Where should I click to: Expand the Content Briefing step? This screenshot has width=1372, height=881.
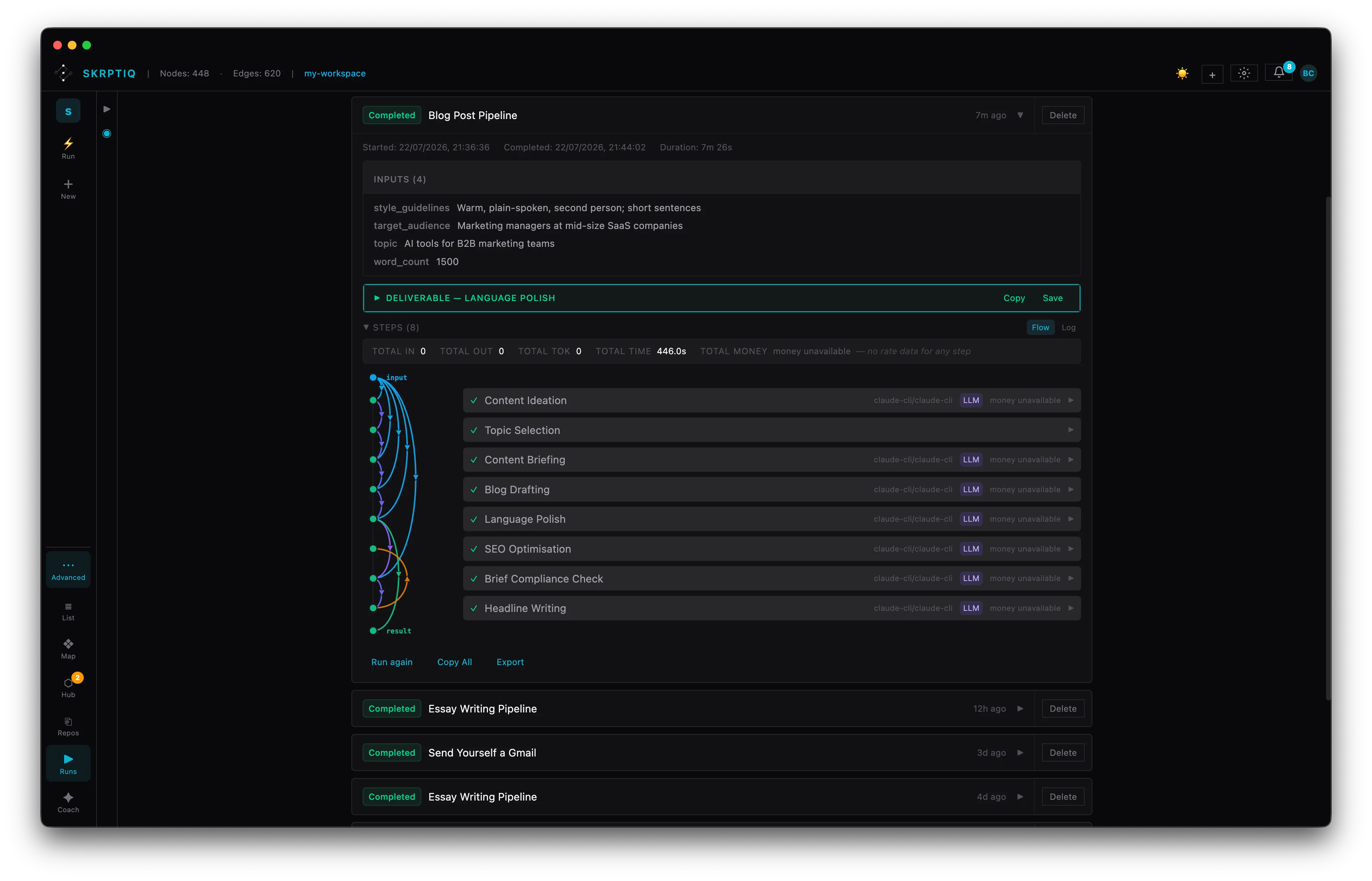pos(1071,460)
